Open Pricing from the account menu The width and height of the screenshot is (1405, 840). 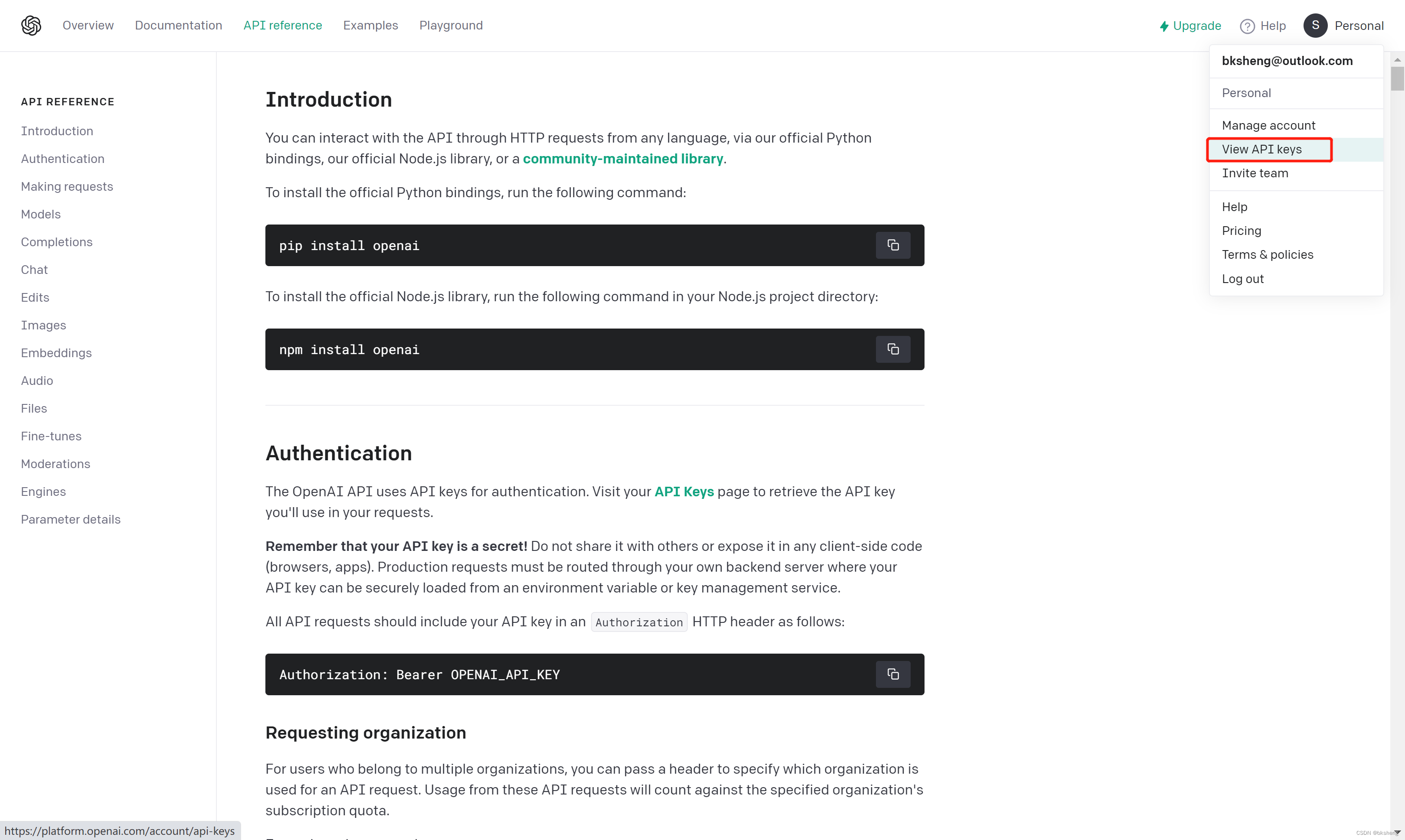pos(1242,231)
